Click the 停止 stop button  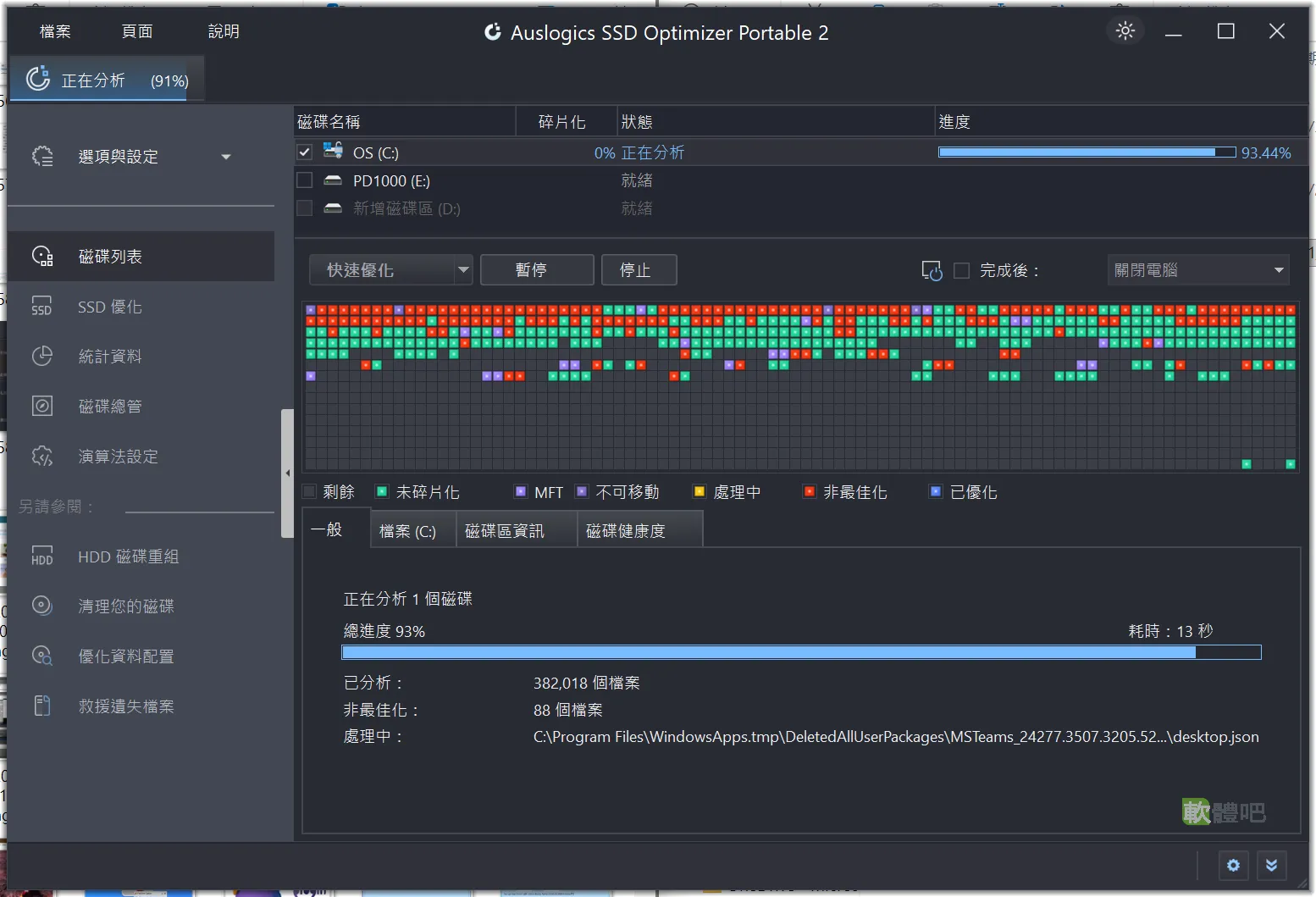tap(639, 270)
